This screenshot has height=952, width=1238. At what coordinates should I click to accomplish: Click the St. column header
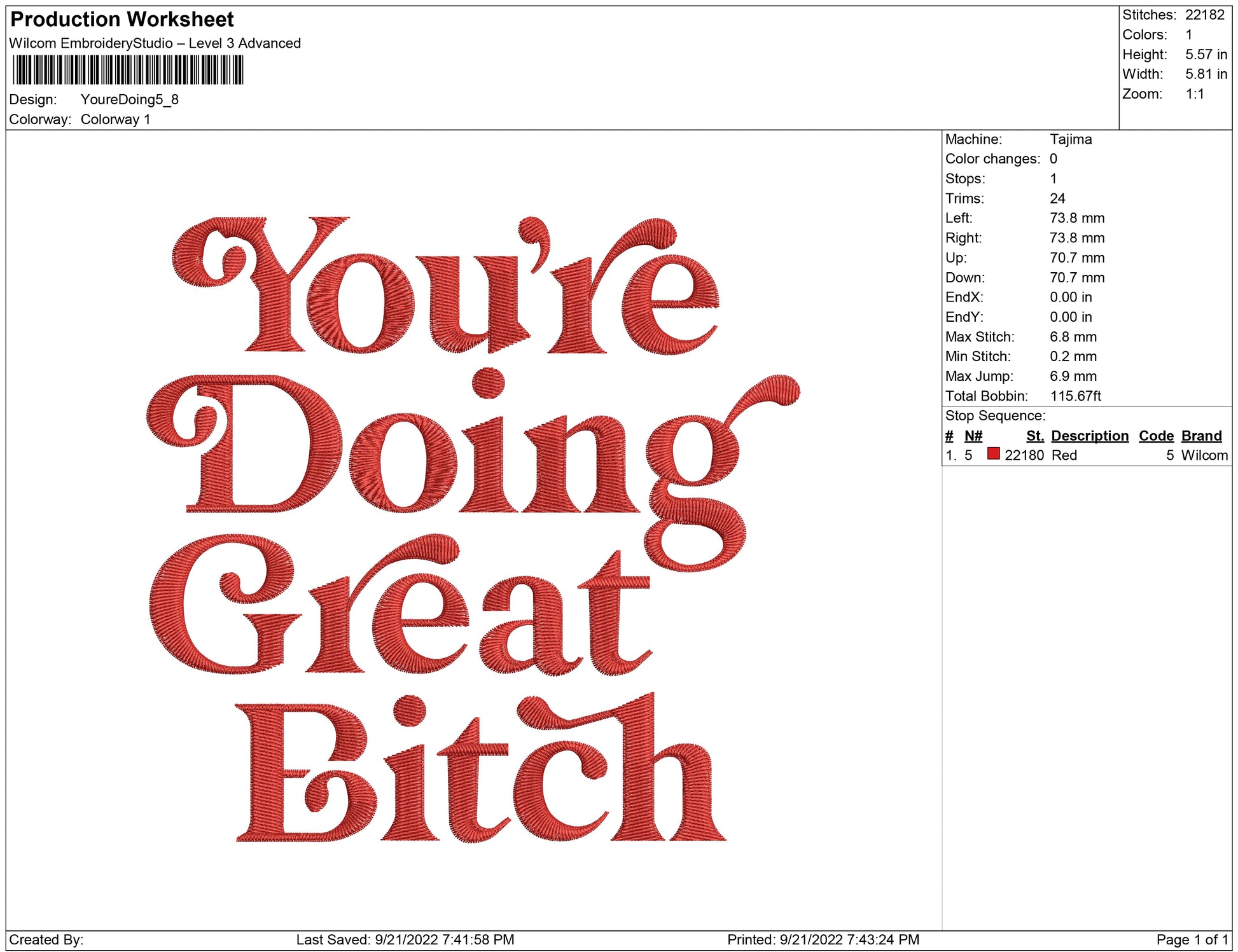tap(1034, 436)
